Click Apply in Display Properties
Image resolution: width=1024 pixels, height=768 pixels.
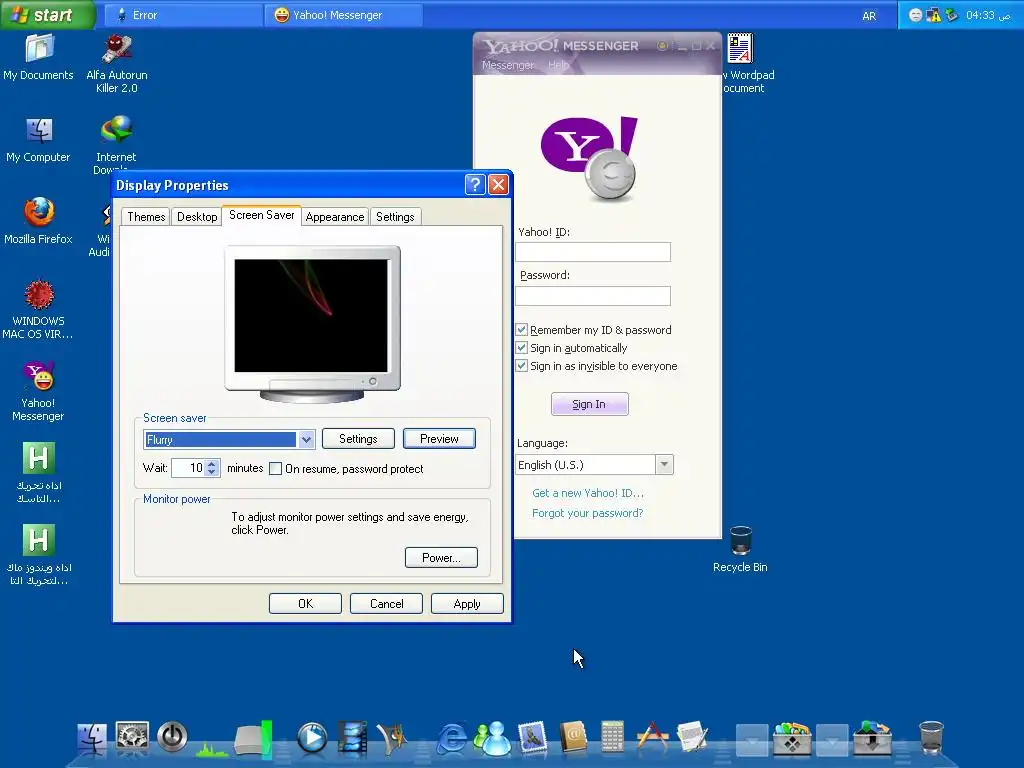pos(467,603)
